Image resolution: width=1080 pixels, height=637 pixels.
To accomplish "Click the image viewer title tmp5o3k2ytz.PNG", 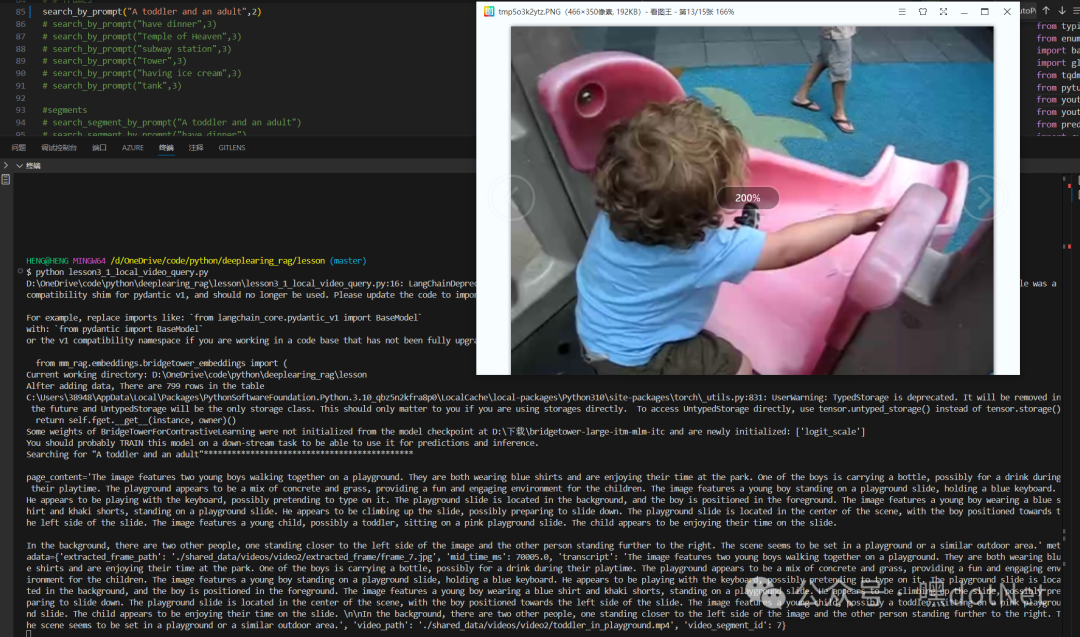I will tap(529, 12).
